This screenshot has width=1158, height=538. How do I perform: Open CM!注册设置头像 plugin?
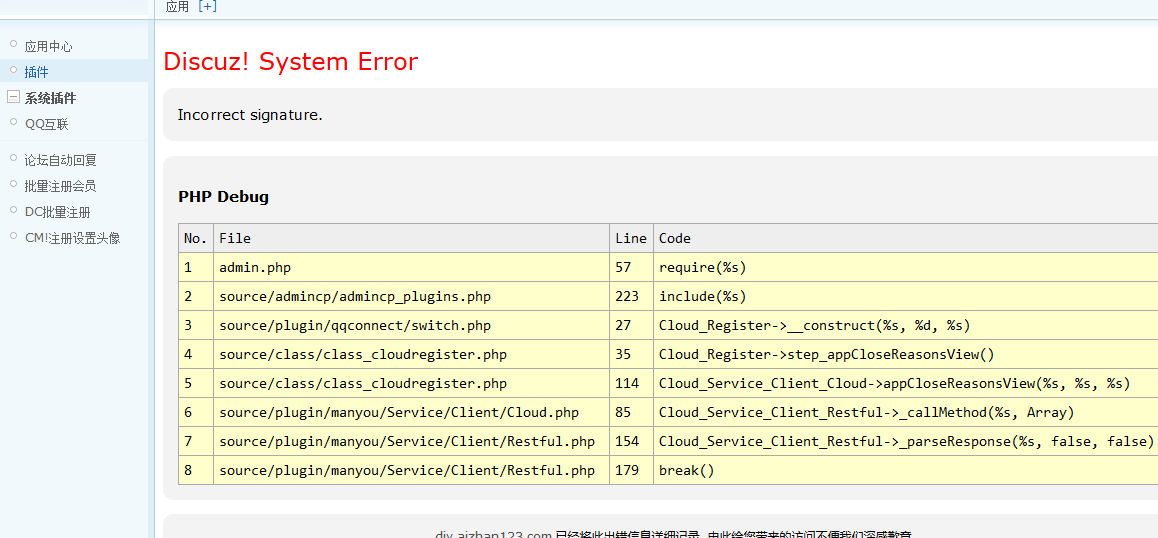[72, 238]
